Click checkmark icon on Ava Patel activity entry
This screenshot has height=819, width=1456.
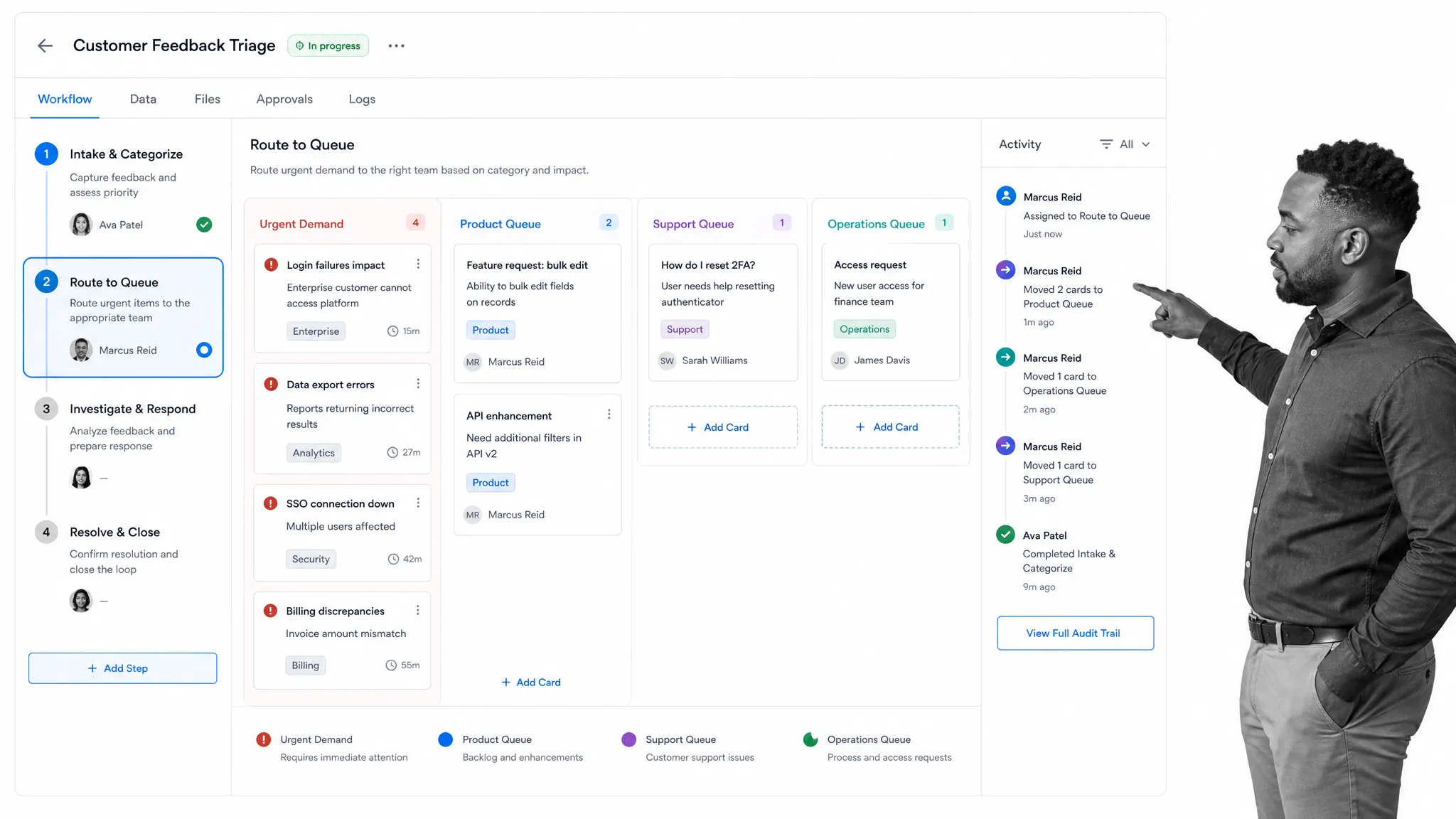(1005, 534)
